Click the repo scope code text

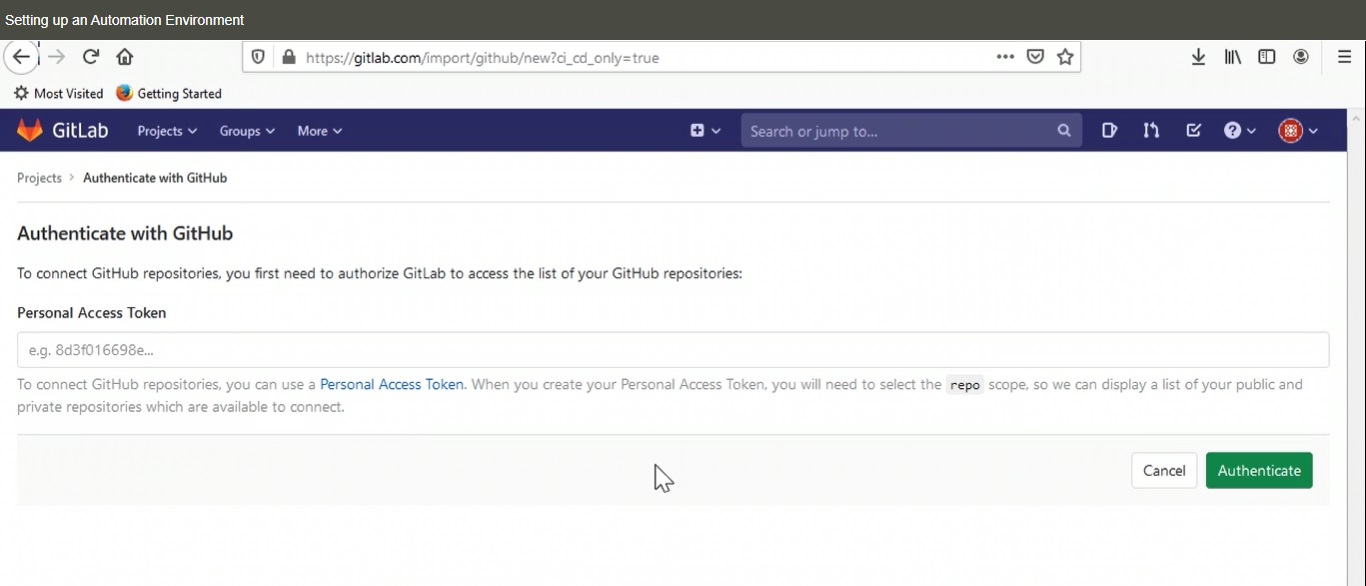[x=965, y=385]
